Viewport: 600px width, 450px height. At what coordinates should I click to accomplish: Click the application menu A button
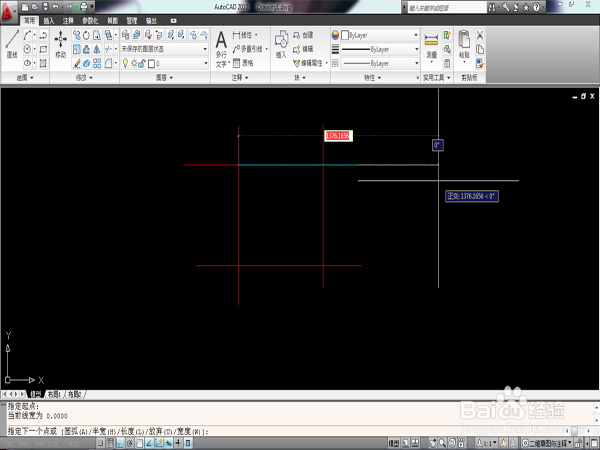[8, 11]
